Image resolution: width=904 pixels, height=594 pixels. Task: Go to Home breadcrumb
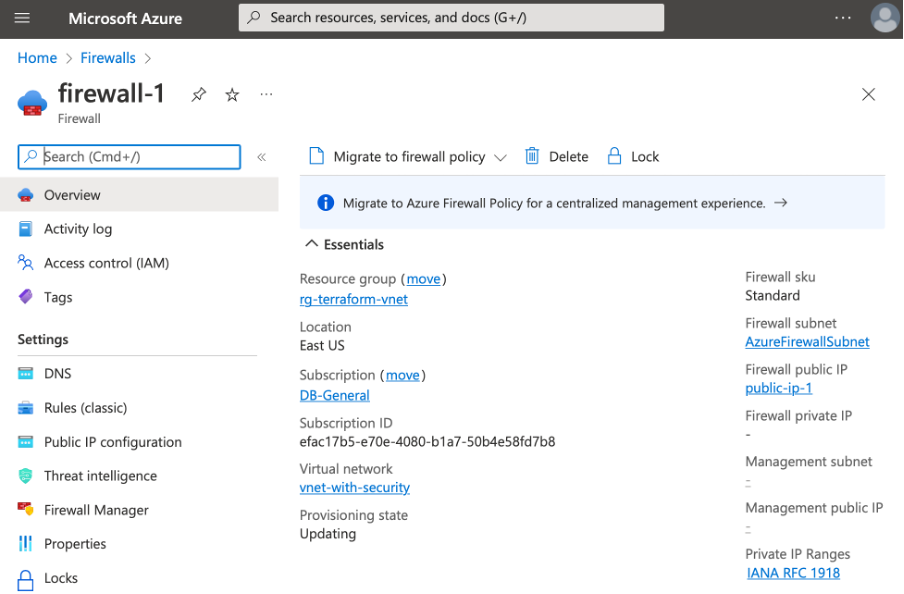click(x=37, y=58)
